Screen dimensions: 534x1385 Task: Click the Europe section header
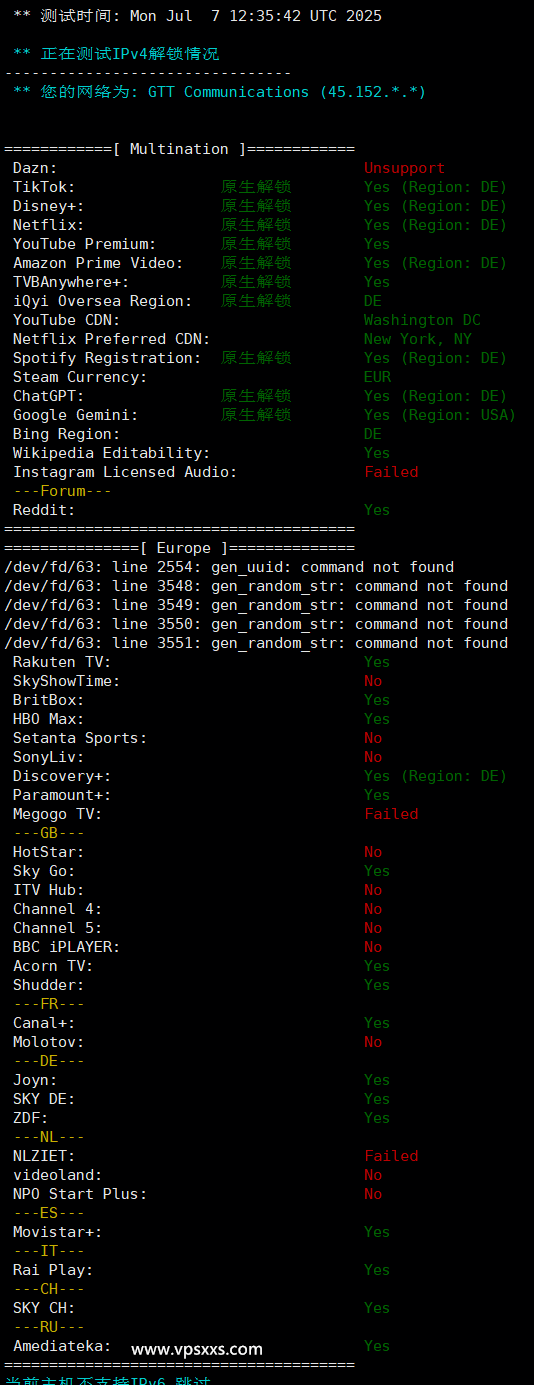(x=179, y=548)
